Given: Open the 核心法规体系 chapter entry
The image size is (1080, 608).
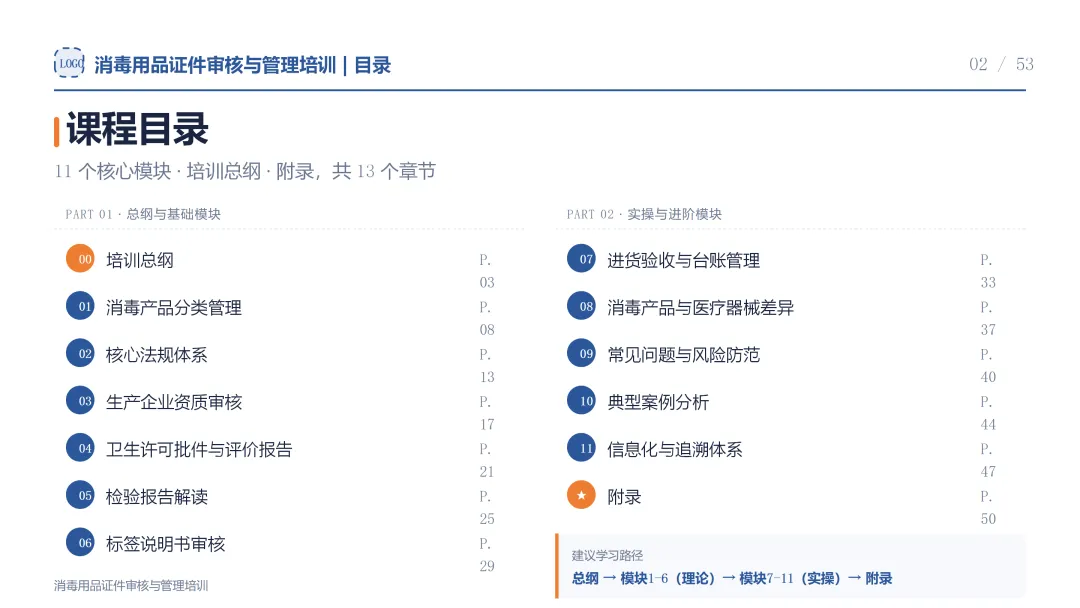Looking at the screenshot, I should tap(156, 355).
